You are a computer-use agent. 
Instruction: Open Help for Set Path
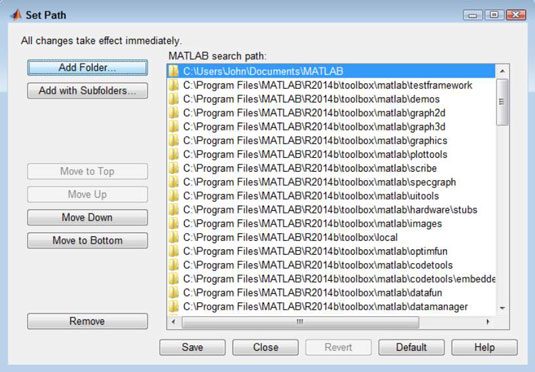pyautogui.click(x=485, y=347)
